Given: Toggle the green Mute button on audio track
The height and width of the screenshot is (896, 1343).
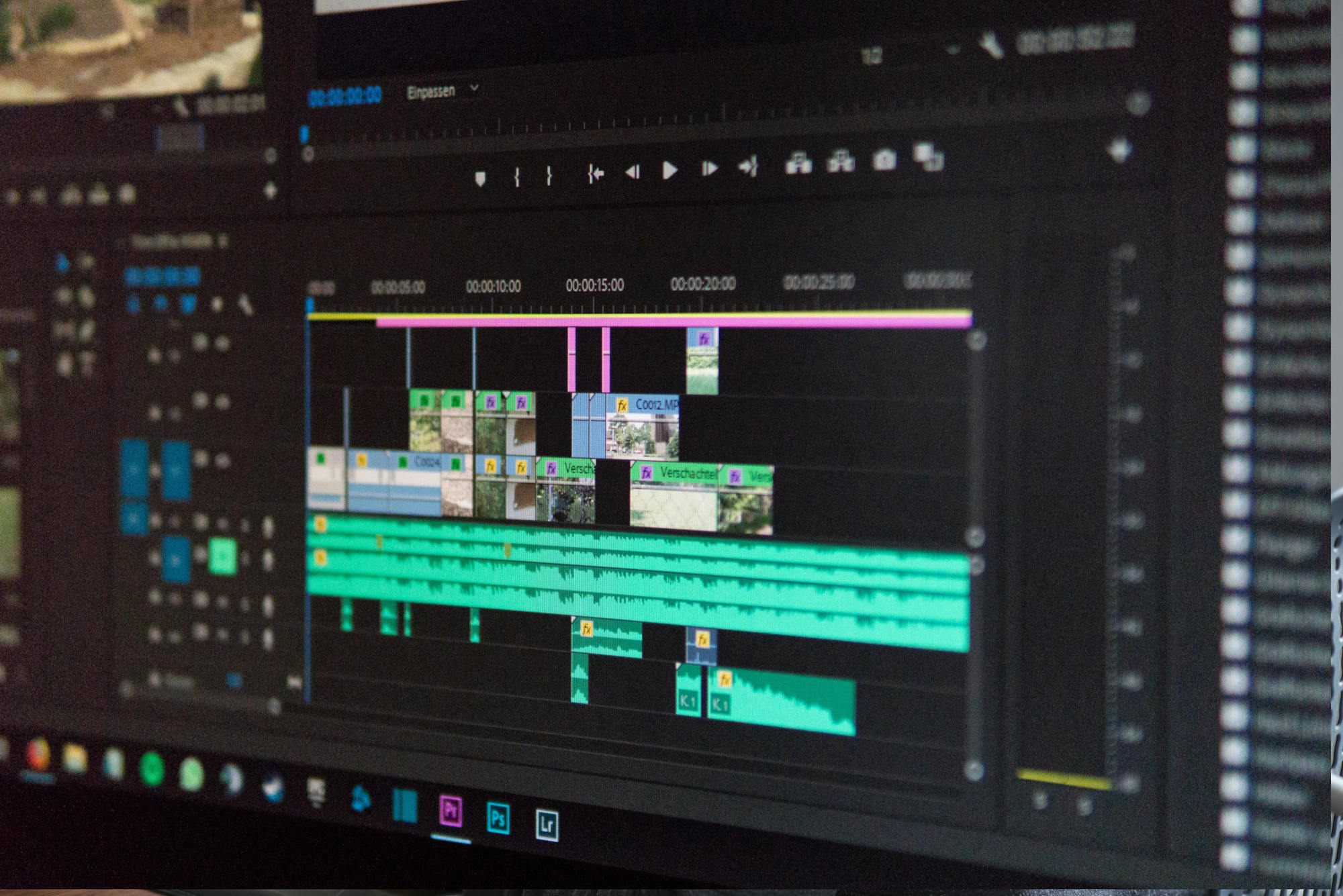Looking at the screenshot, I should pyautogui.click(x=222, y=556).
